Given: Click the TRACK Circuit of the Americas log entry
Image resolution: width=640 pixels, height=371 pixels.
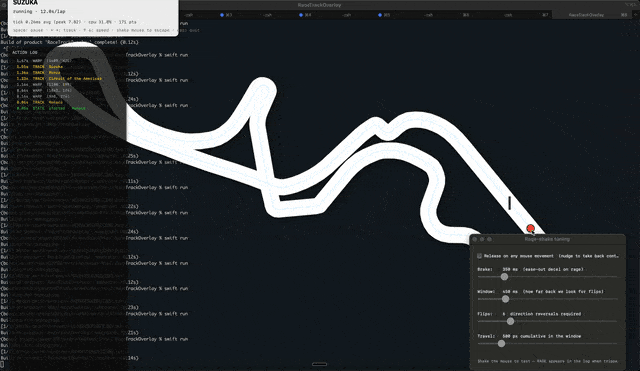Looking at the screenshot, I should (59, 78).
